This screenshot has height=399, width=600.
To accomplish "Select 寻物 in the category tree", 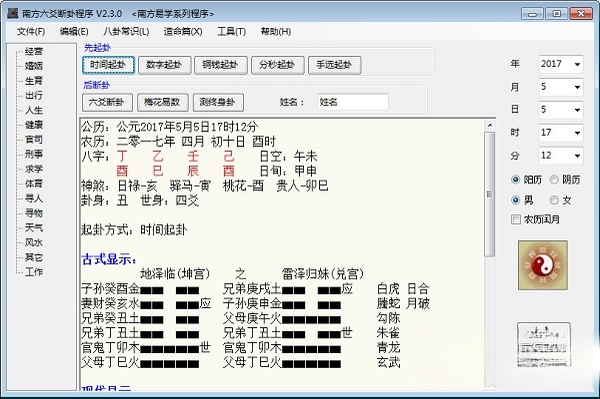I will [x=34, y=213].
